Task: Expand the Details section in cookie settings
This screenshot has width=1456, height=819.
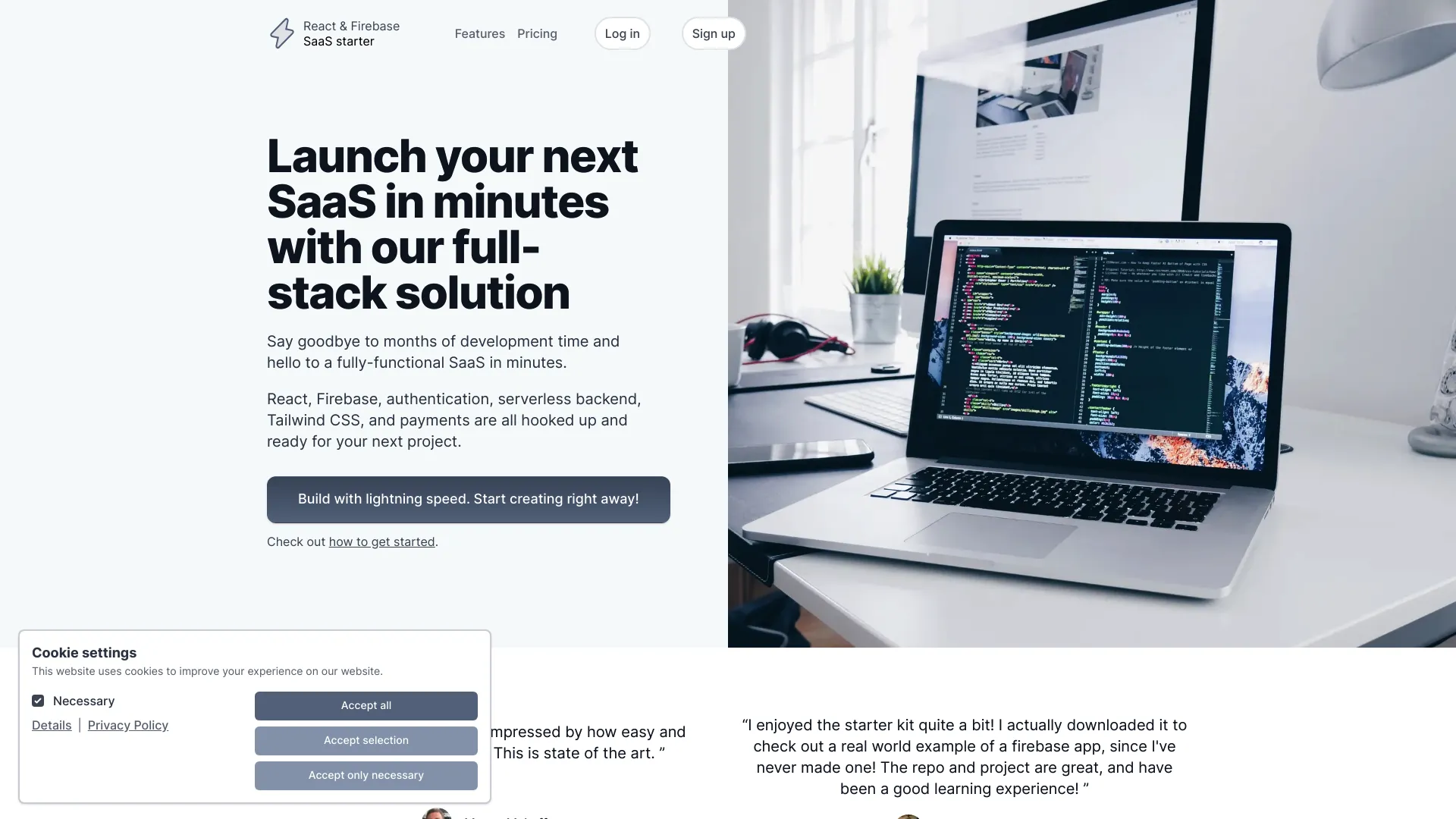Action: (51, 725)
